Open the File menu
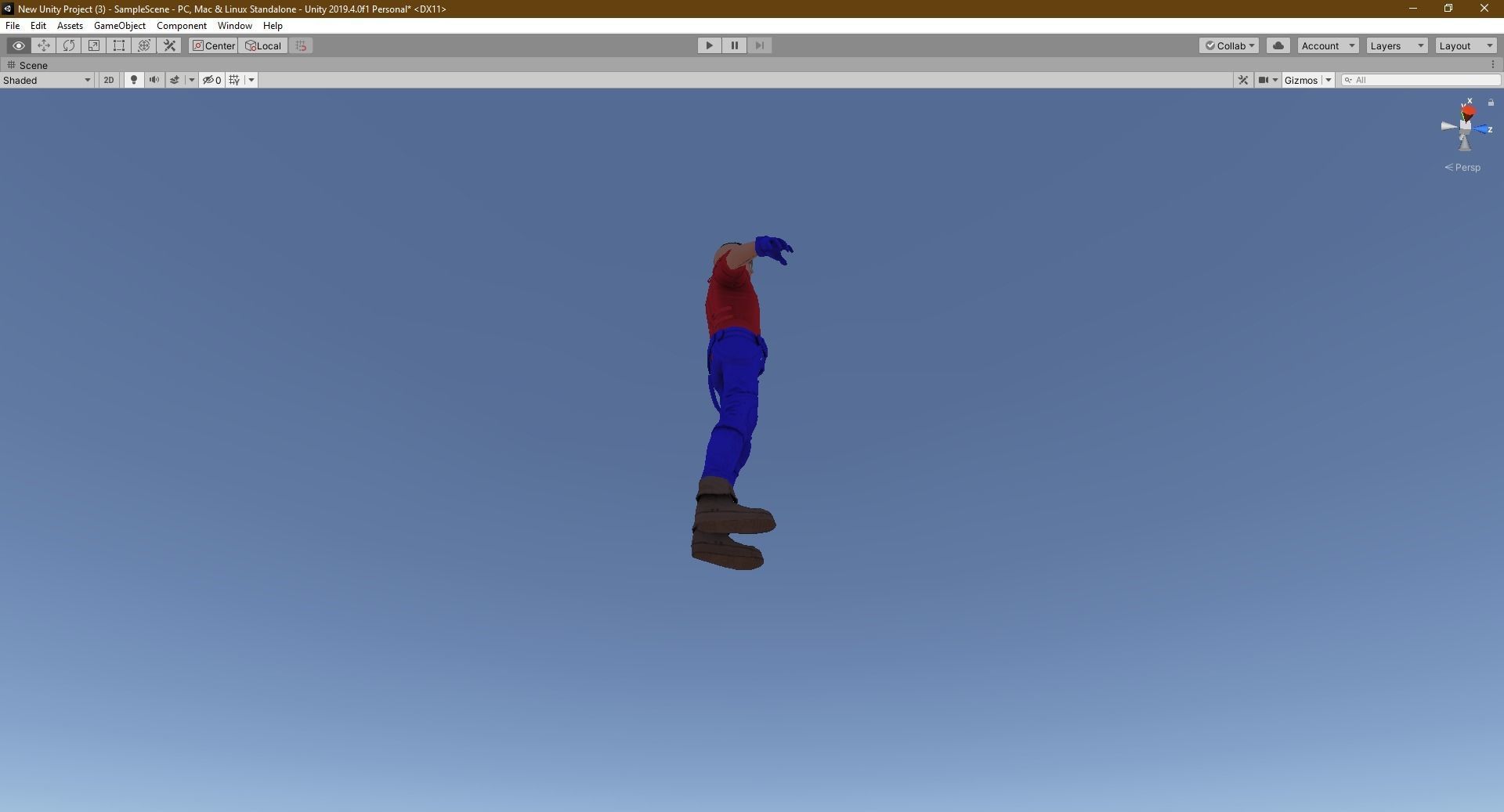Screen dimensions: 1504x812 pos(13,26)
